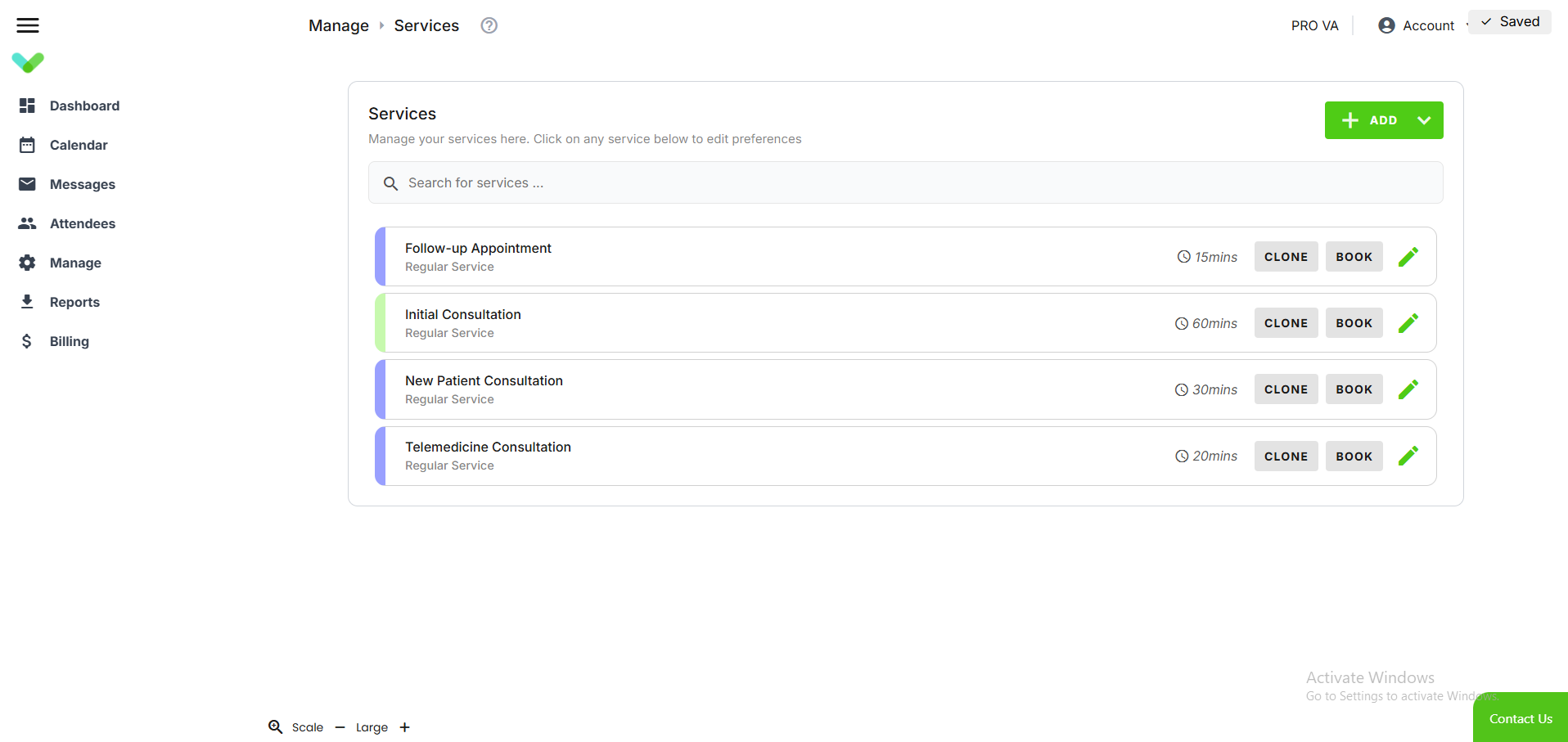The height and width of the screenshot is (742, 1568).
Task: Increase scale with the plus icon
Action: pyautogui.click(x=404, y=727)
